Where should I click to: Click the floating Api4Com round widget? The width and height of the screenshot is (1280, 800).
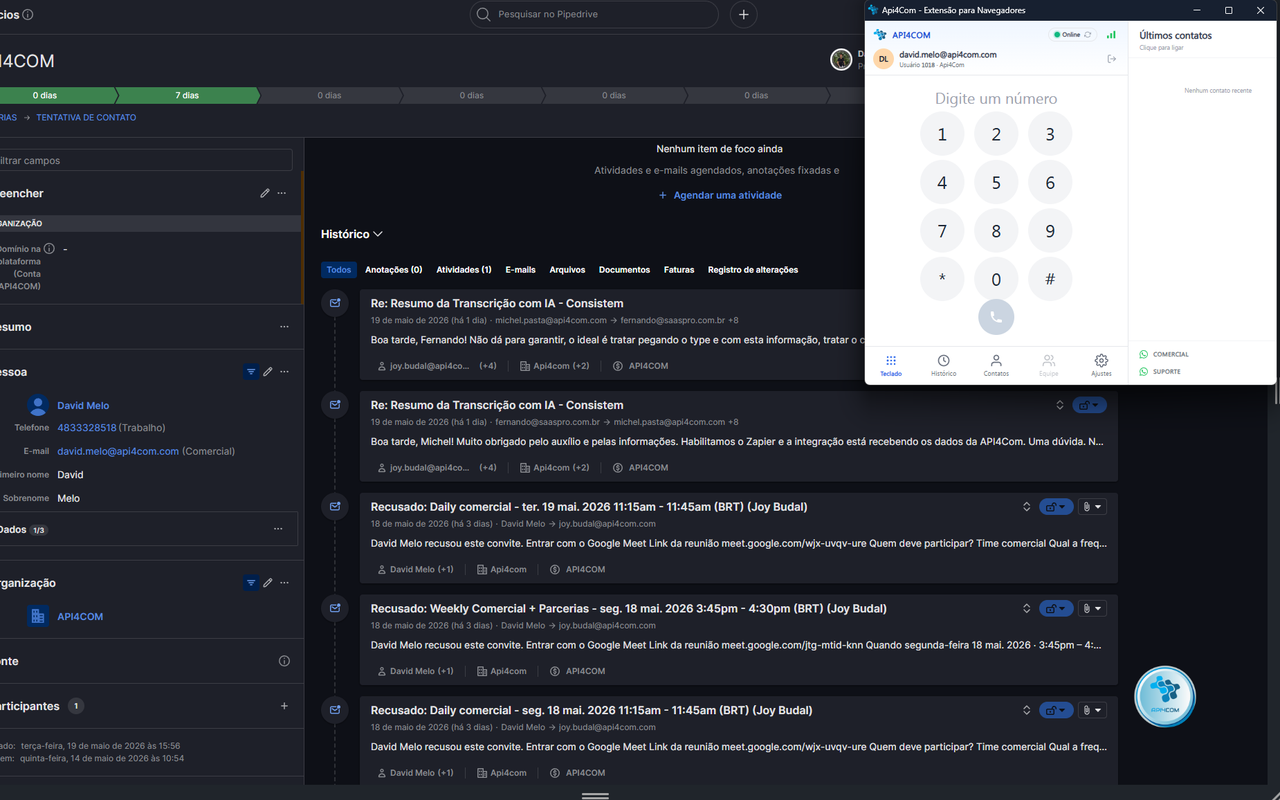point(1165,696)
